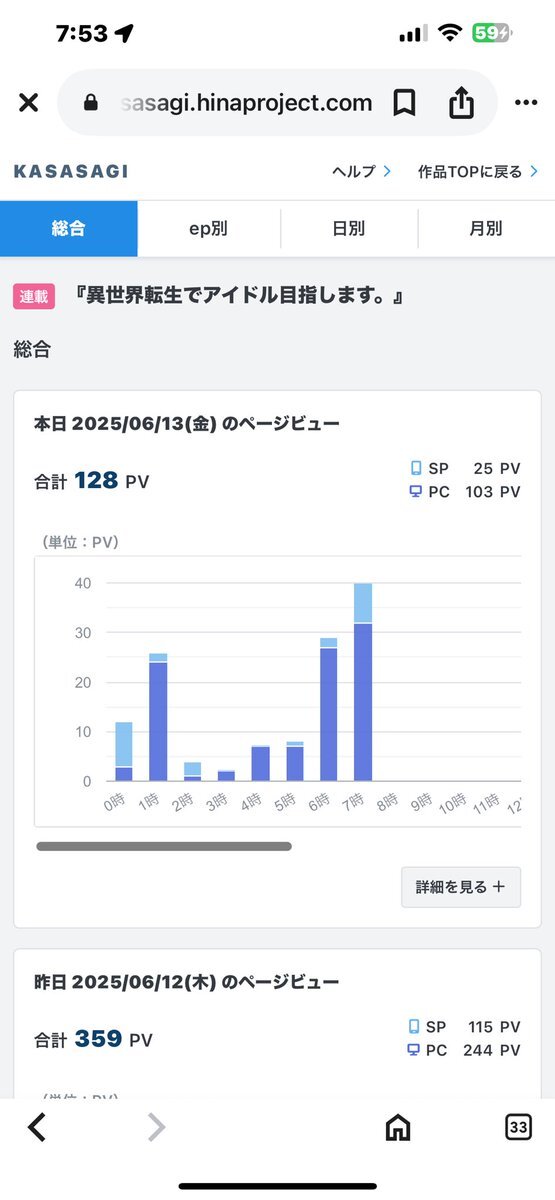Expand 詳細を見る + for today's pageviews
This screenshot has width=555, height=1200.
point(461,887)
